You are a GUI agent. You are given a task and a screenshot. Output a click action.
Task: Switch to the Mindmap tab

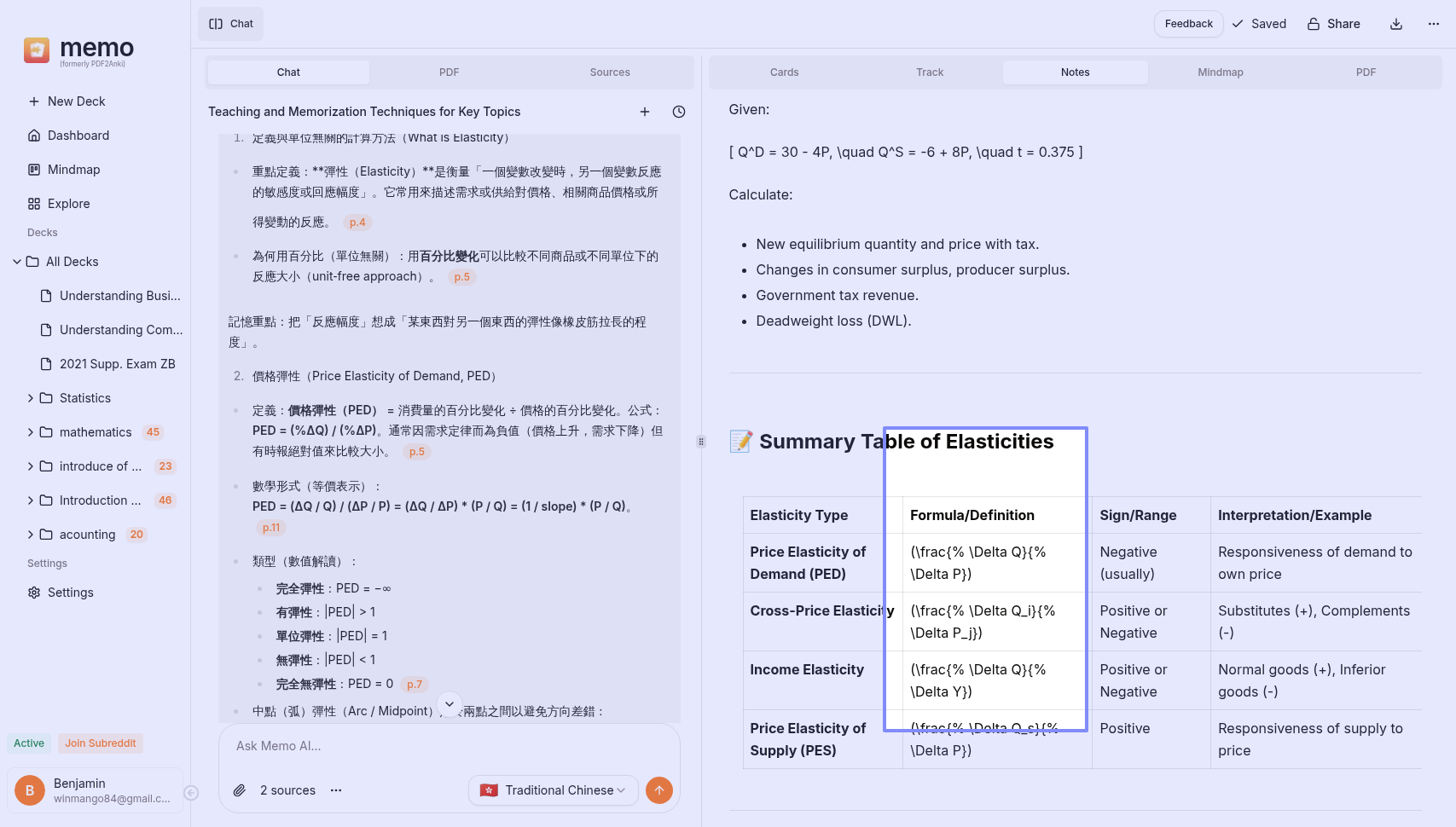coord(1220,72)
